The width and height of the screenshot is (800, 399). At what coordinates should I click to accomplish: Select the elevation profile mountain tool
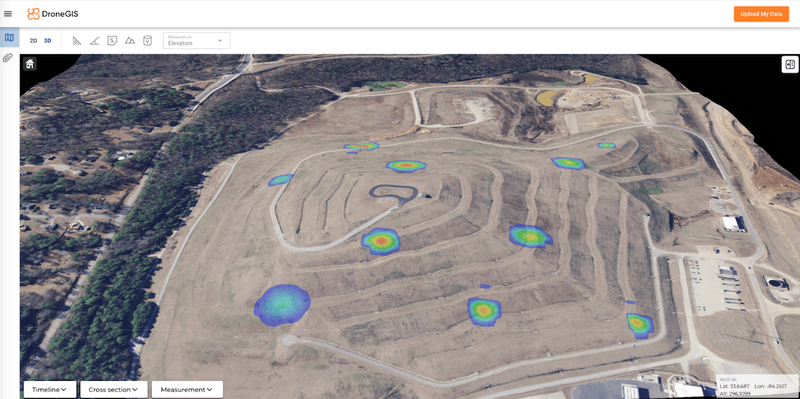click(130, 40)
